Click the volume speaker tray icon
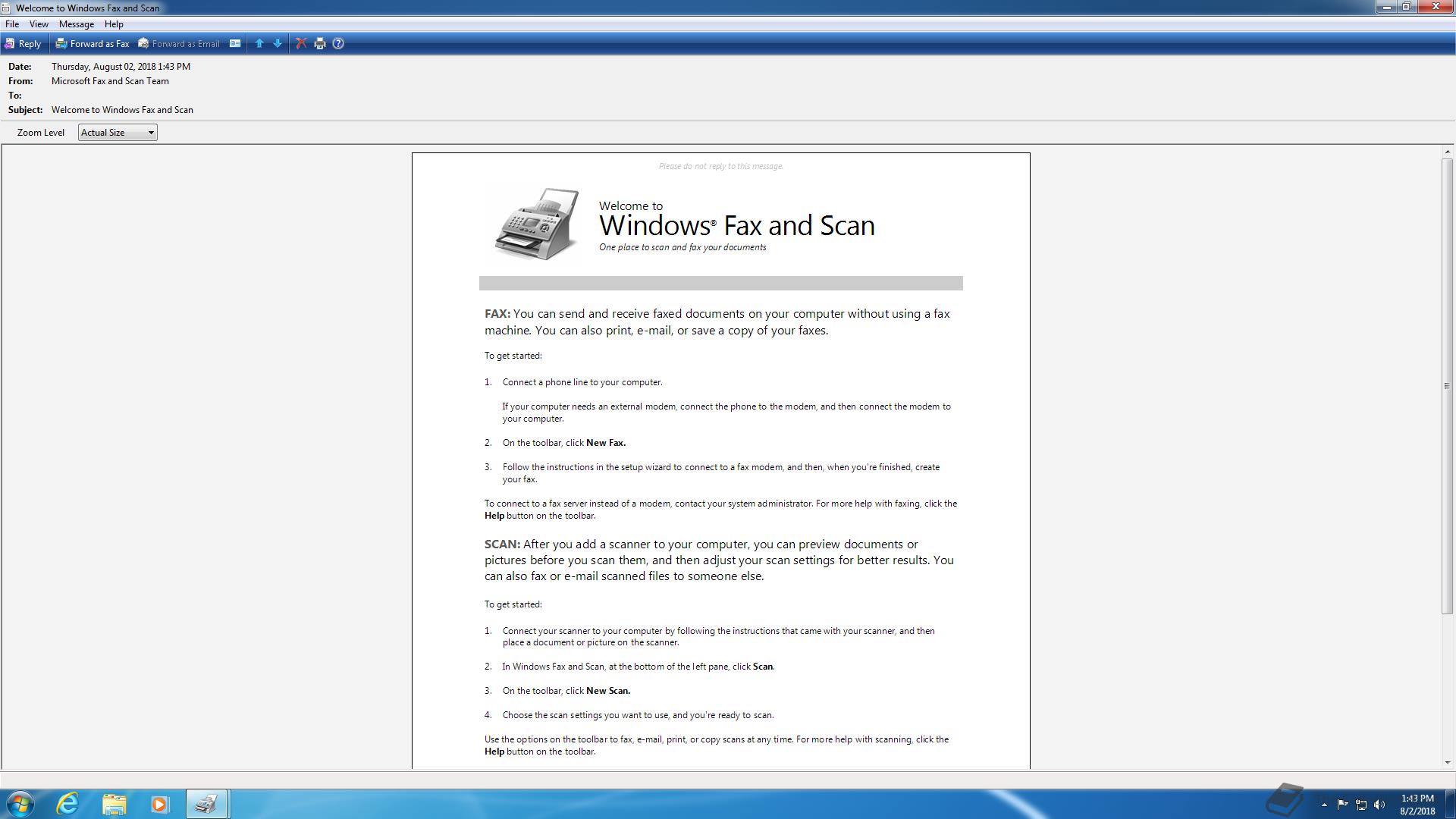 coord(1379,805)
